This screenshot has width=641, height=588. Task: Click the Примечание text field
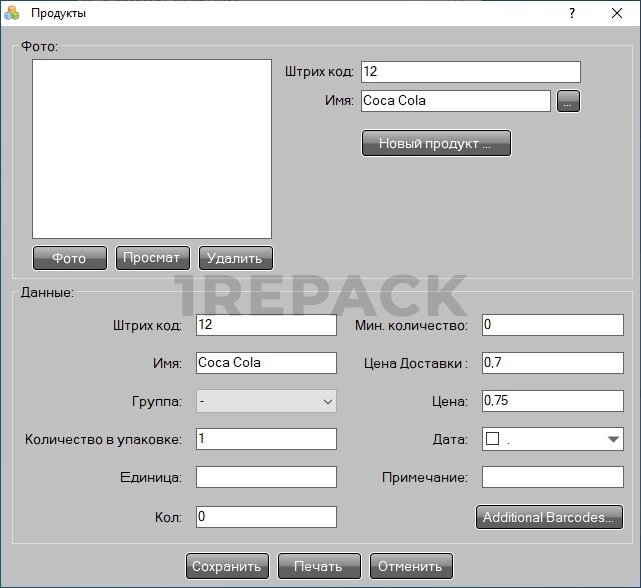click(552, 477)
